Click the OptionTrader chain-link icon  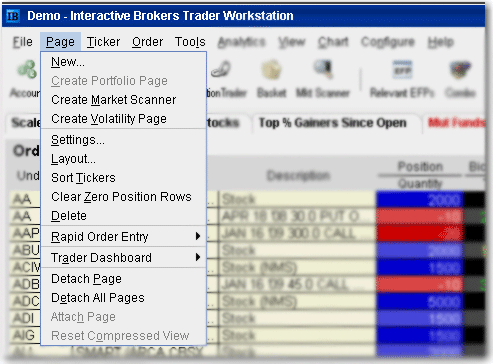tap(221, 69)
